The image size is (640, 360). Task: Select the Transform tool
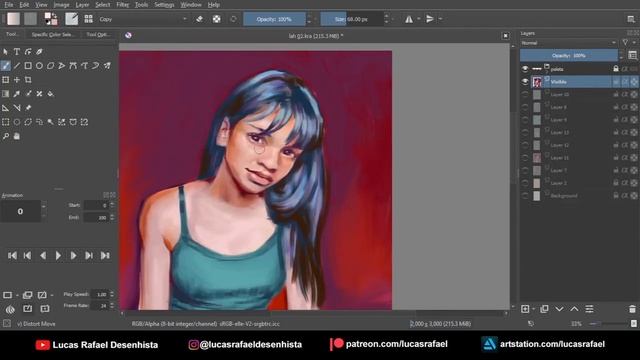click(x=5, y=80)
